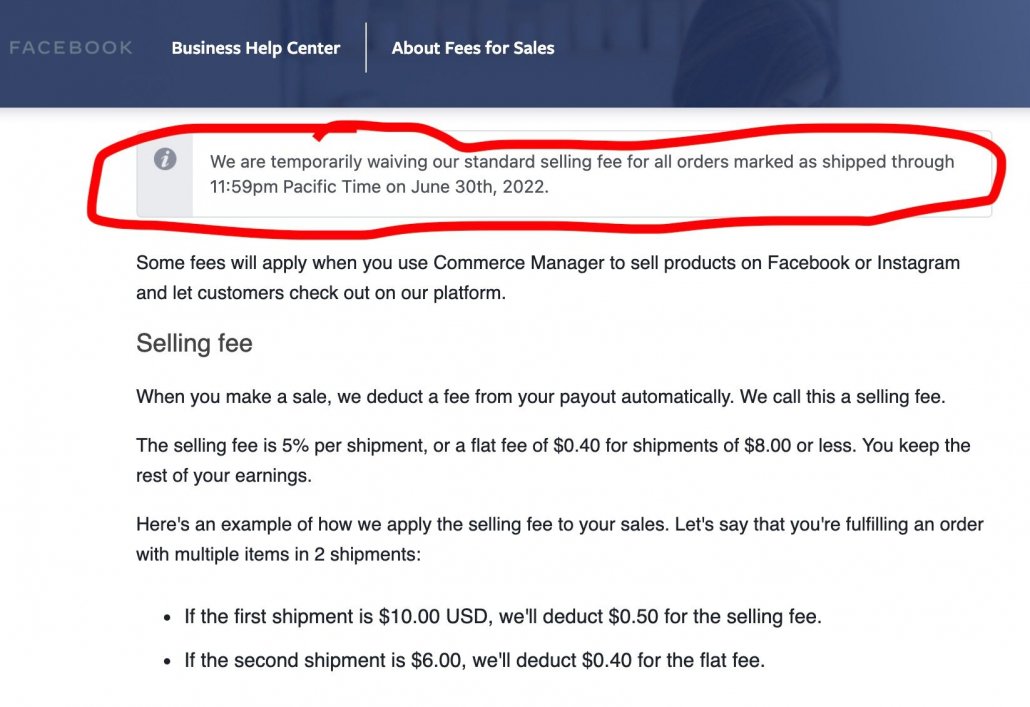Click the sentence "When you make a sale"
The height and width of the screenshot is (707, 1030).
540,396
